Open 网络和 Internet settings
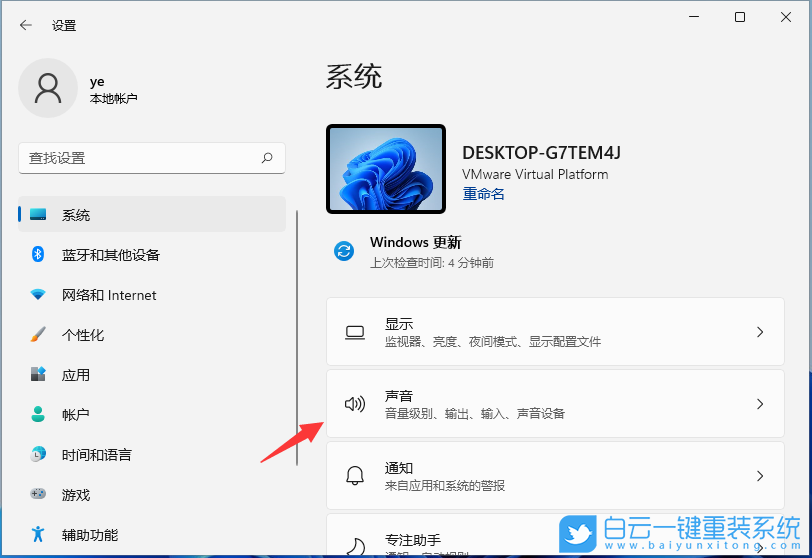This screenshot has width=812, height=558. pyautogui.click(x=152, y=295)
